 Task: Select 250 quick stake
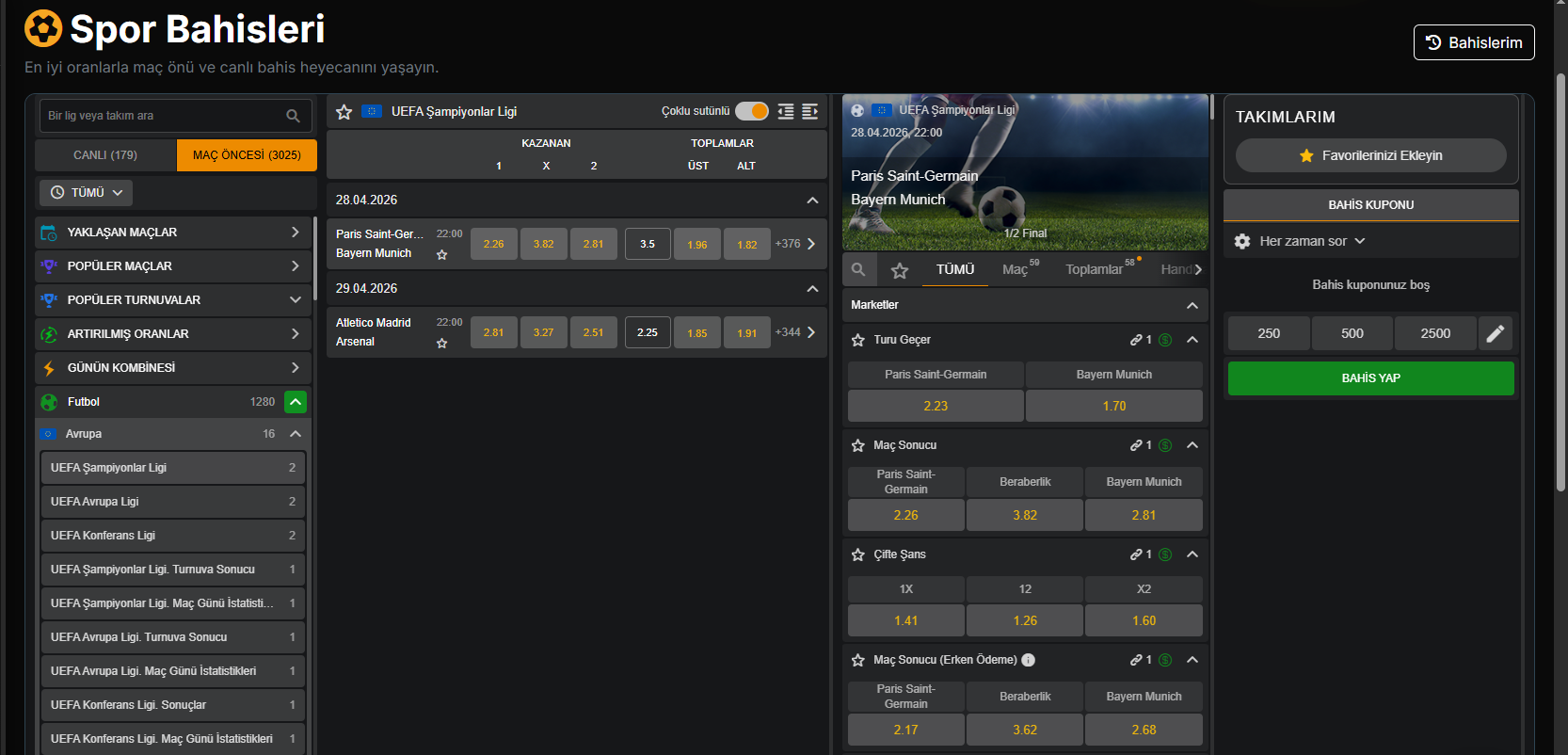1269,333
